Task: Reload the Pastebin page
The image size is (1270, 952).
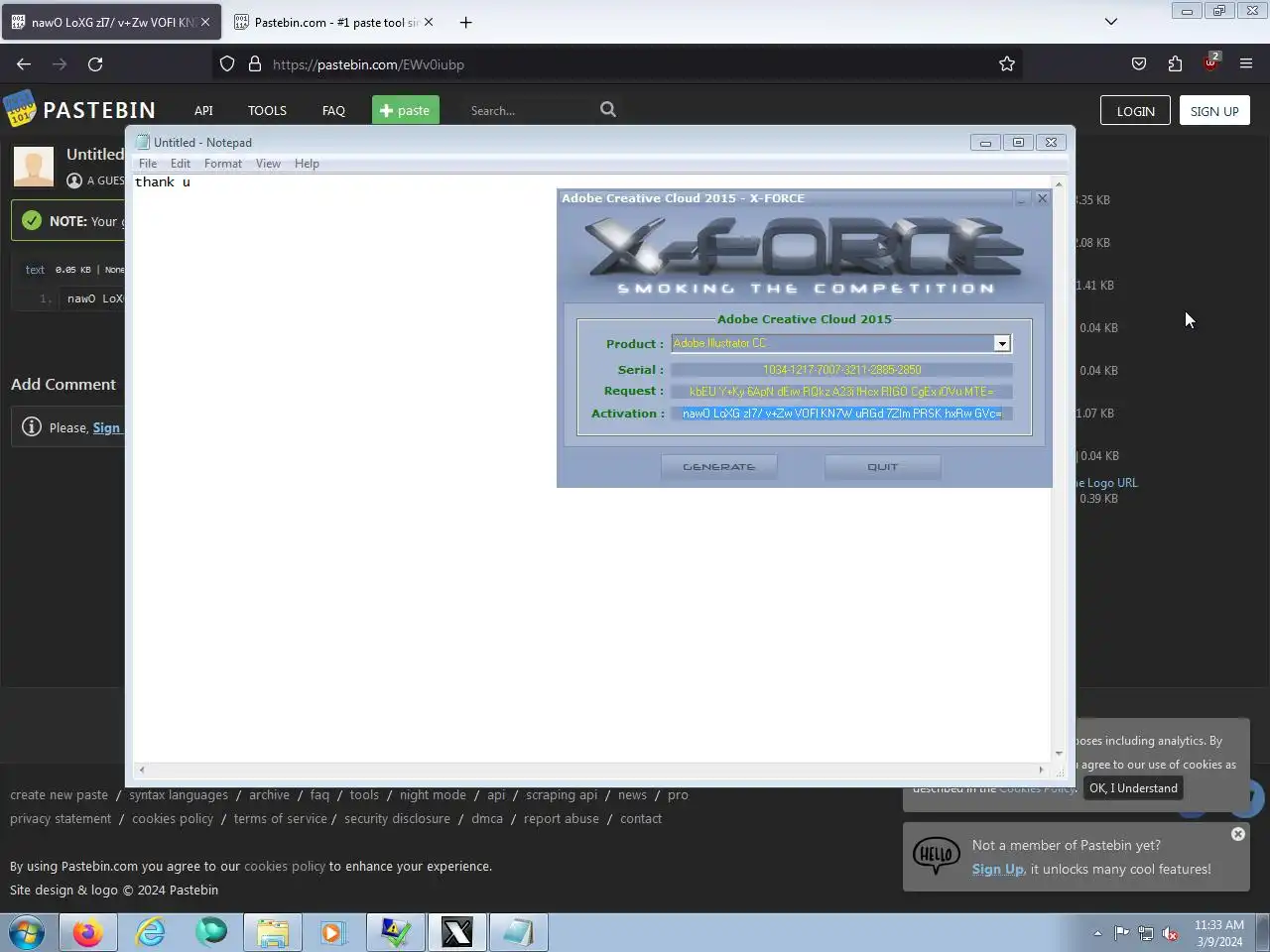Action: [x=95, y=64]
